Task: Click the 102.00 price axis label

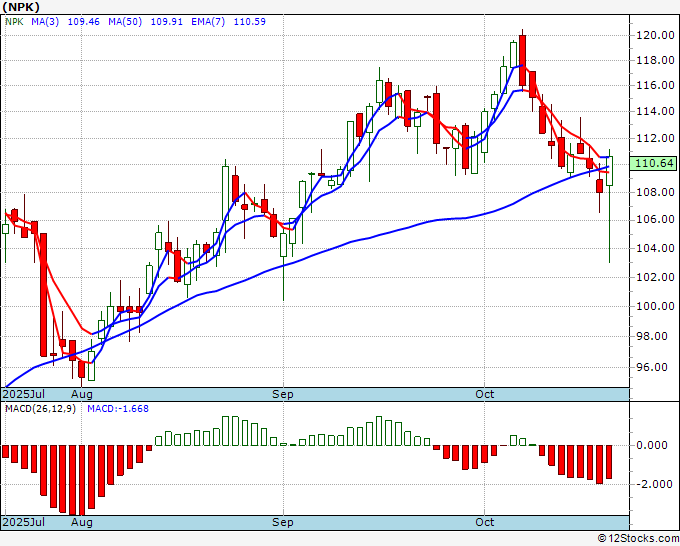Action: click(655, 278)
